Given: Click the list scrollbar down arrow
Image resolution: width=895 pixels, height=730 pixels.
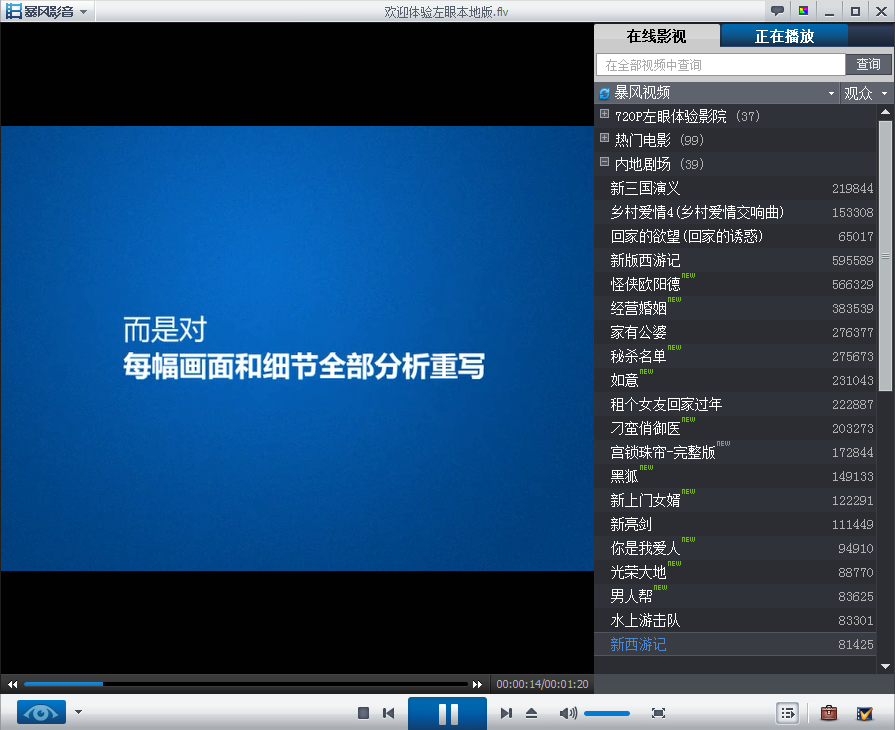Looking at the screenshot, I should [x=885, y=666].
